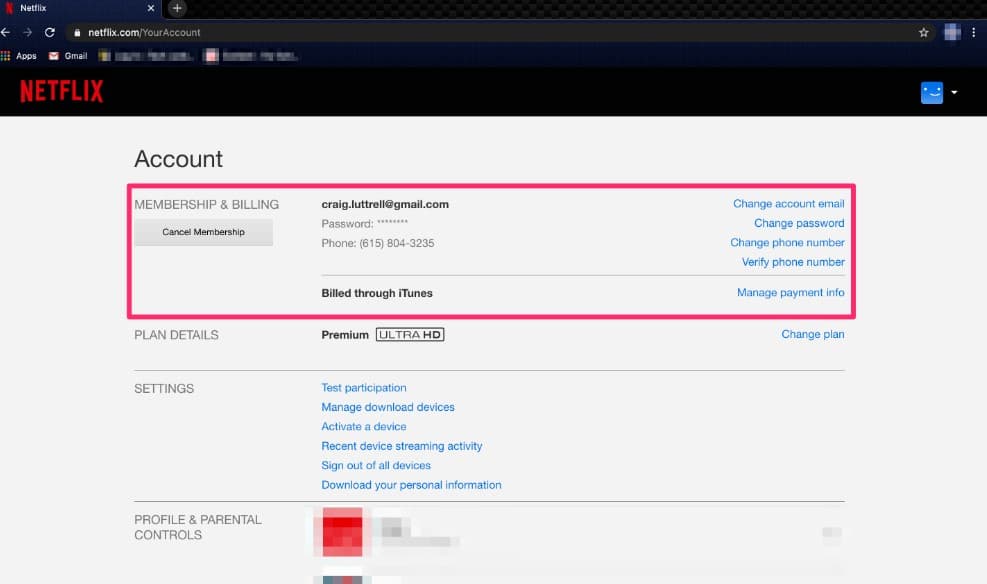Select the Netflix browser tab

click(x=81, y=8)
